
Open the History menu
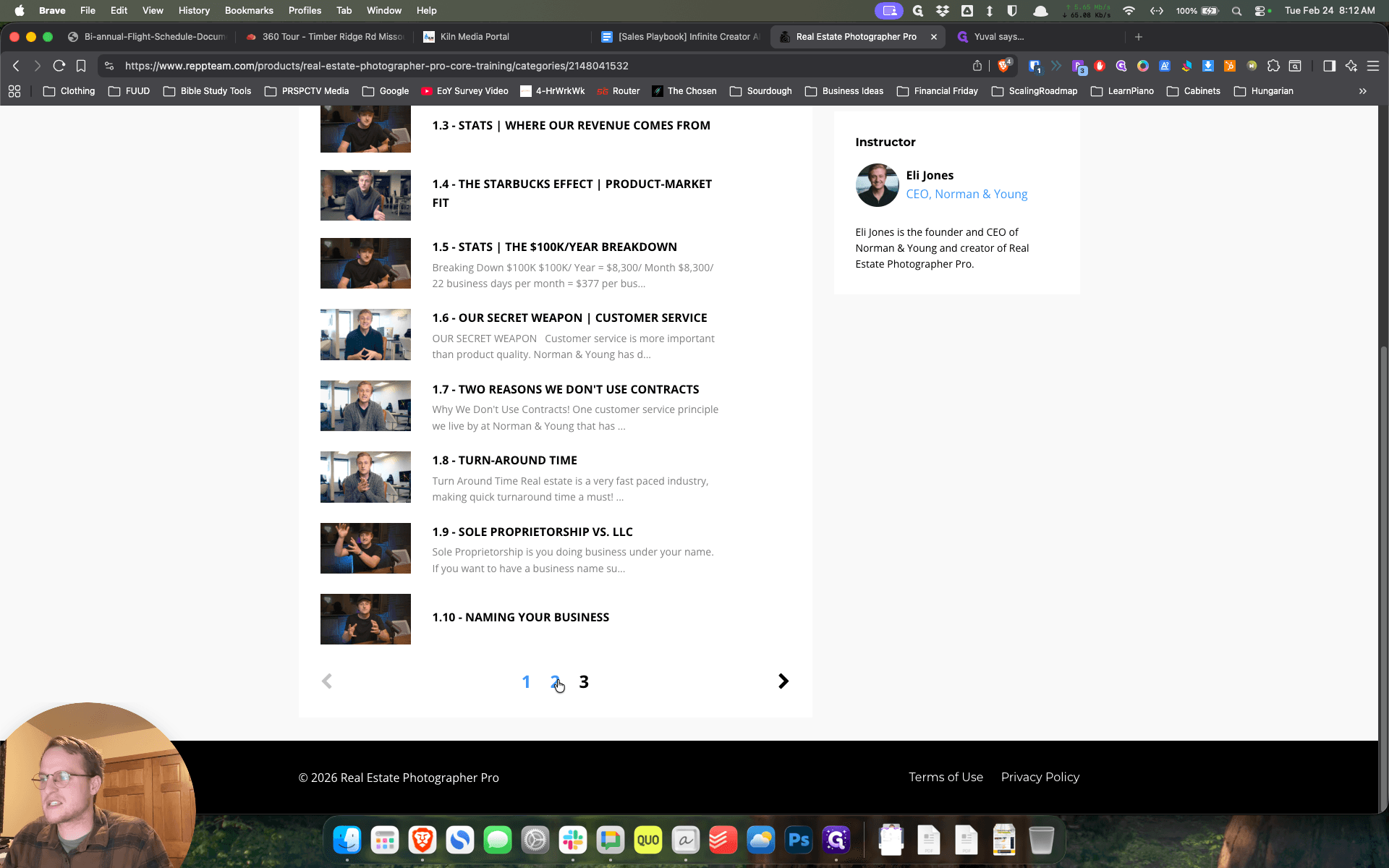point(194,11)
